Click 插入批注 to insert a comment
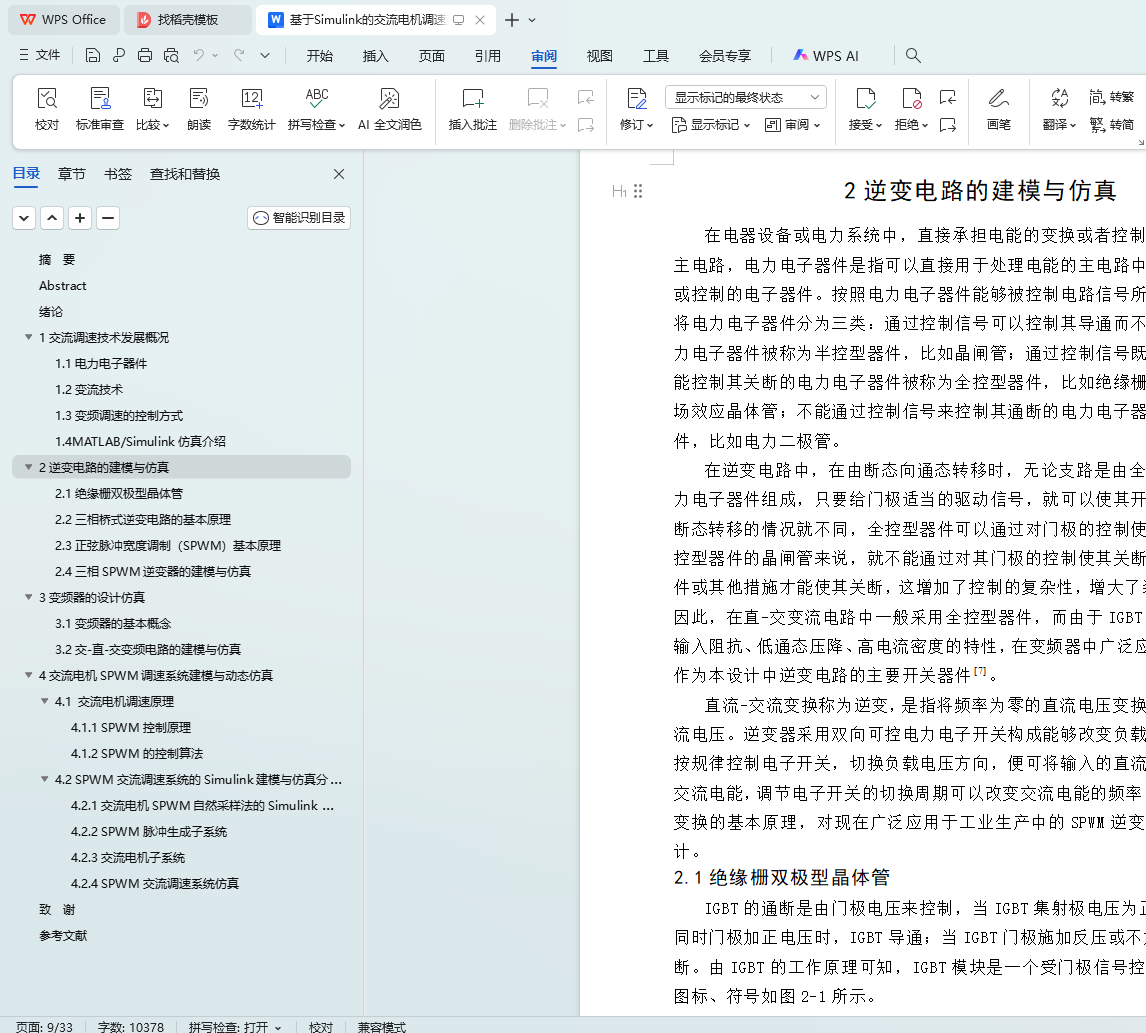This screenshot has height=1033, width=1146. [x=473, y=109]
